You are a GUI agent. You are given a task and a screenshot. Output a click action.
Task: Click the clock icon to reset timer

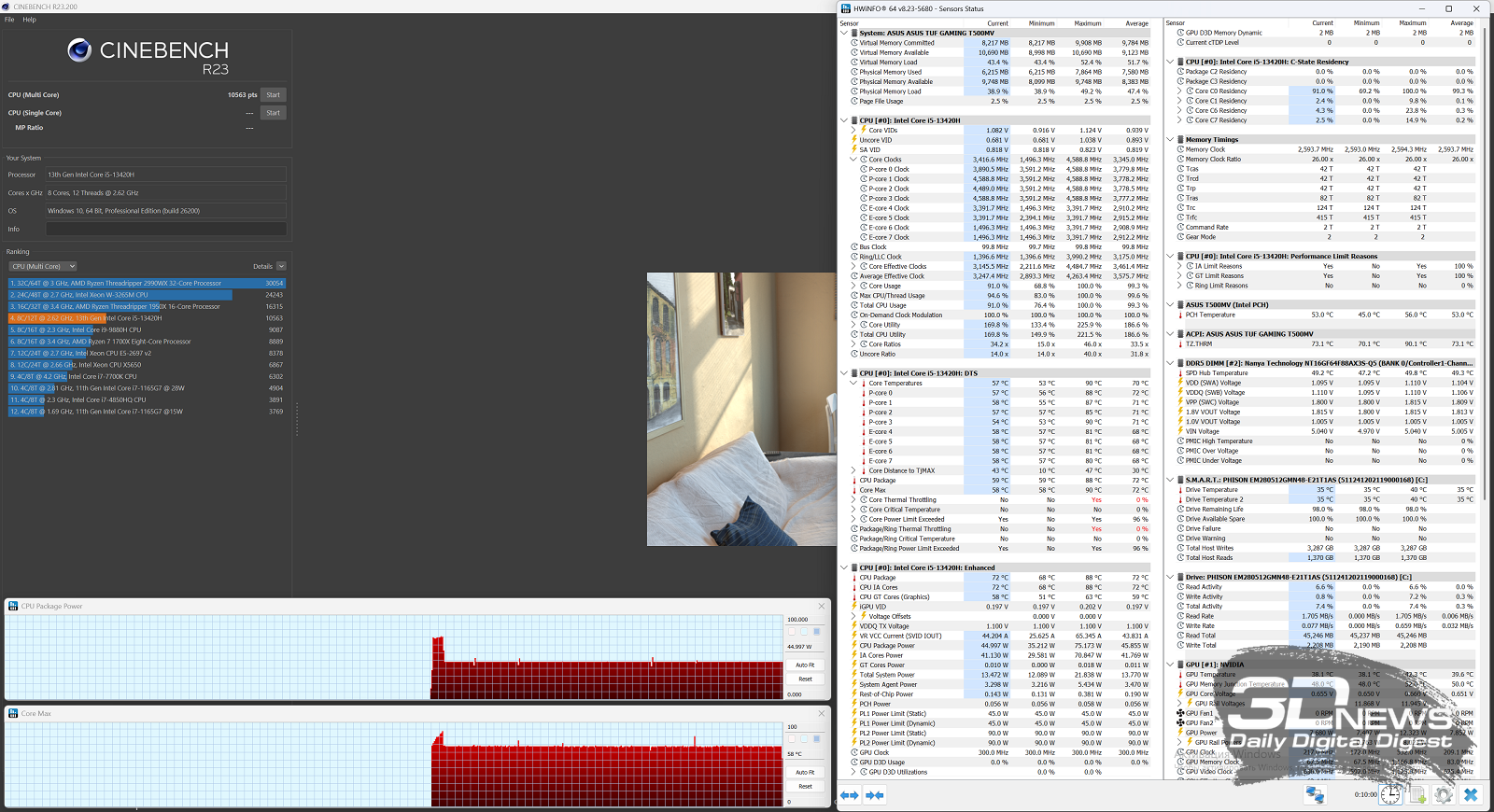(x=1390, y=794)
